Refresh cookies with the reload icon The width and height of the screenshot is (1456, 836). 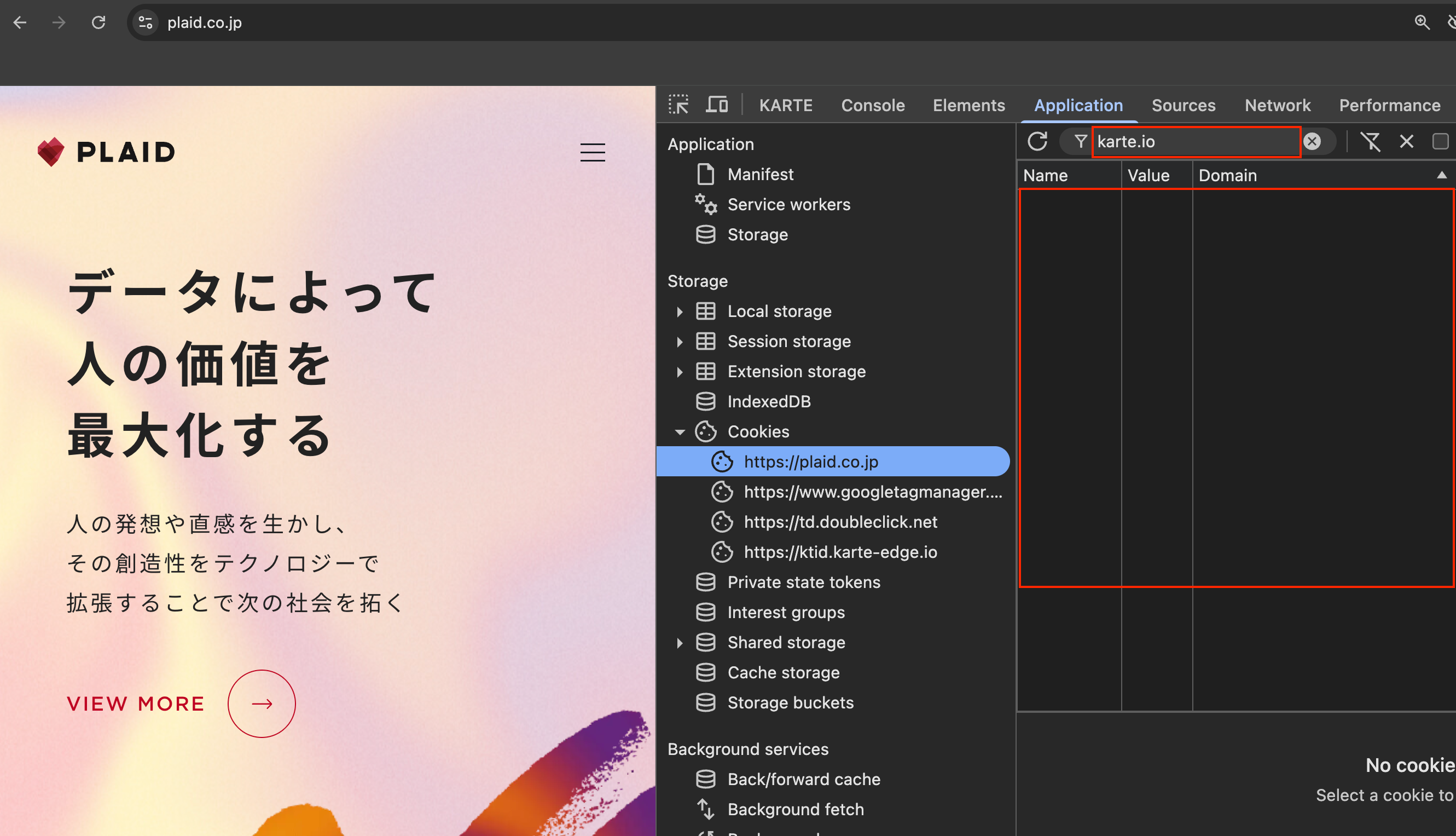(1037, 141)
